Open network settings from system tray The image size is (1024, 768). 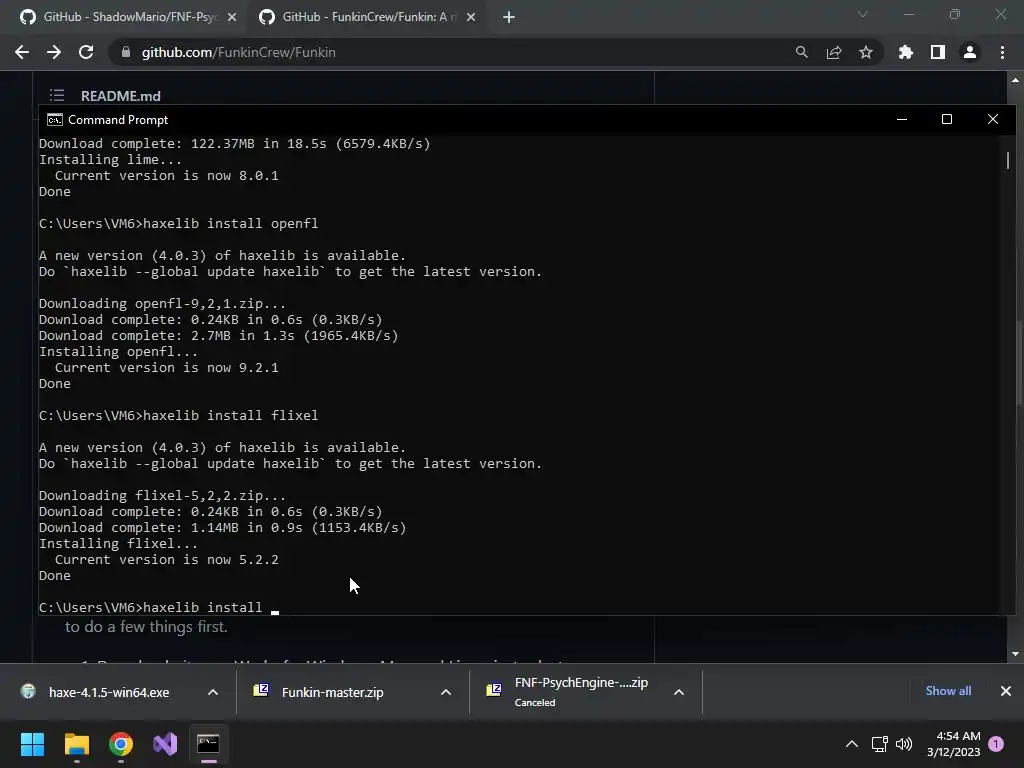pyautogui.click(x=880, y=744)
